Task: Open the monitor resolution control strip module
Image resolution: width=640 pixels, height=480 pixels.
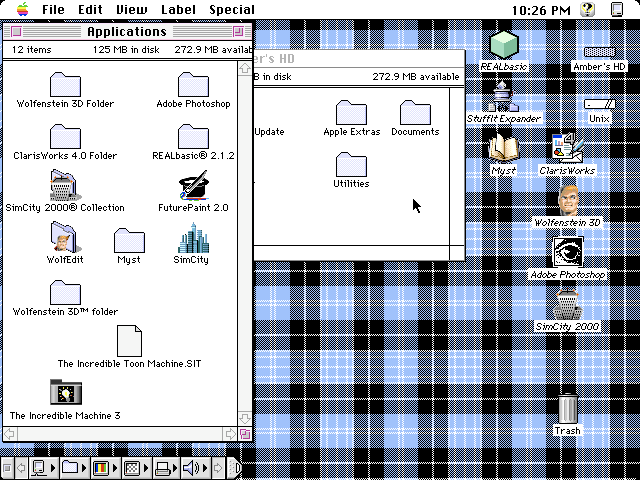Action: point(136,468)
